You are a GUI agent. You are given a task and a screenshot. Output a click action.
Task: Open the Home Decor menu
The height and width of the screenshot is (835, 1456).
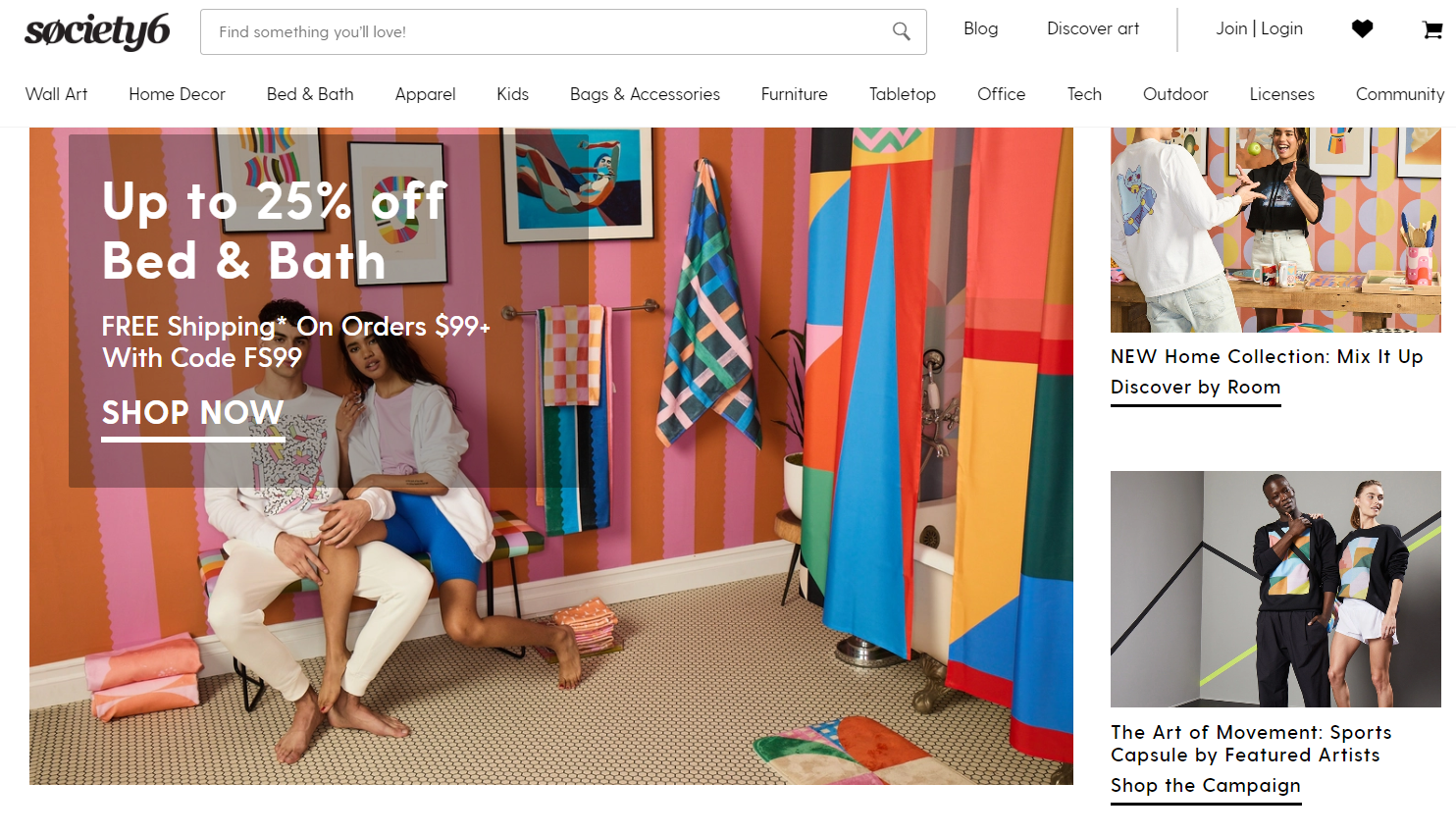pyautogui.click(x=177, y=94)
